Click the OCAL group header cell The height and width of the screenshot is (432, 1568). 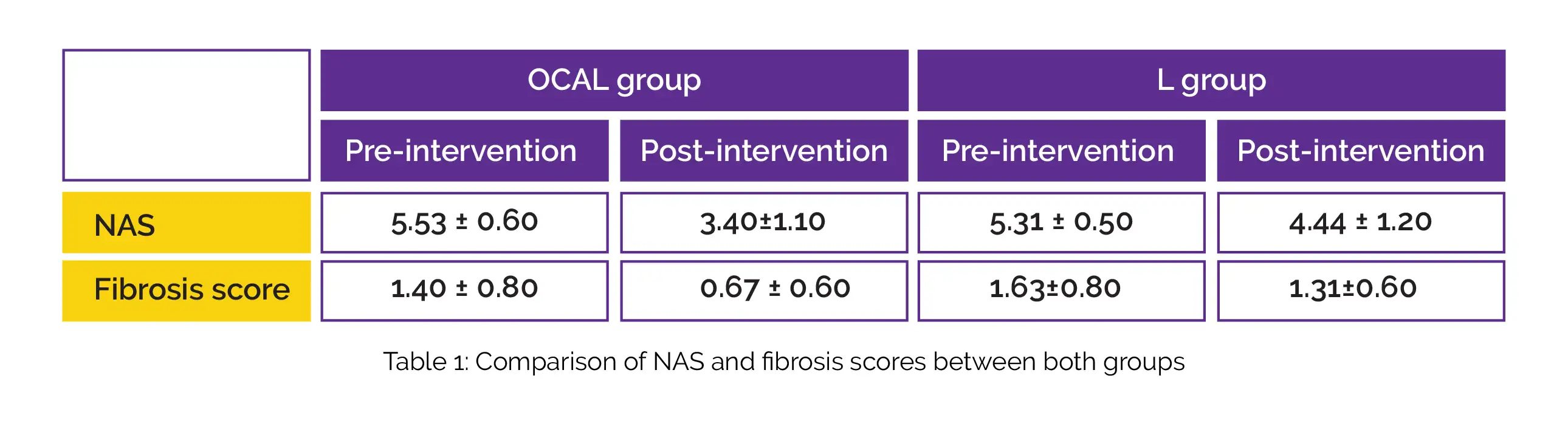point(614,80)
